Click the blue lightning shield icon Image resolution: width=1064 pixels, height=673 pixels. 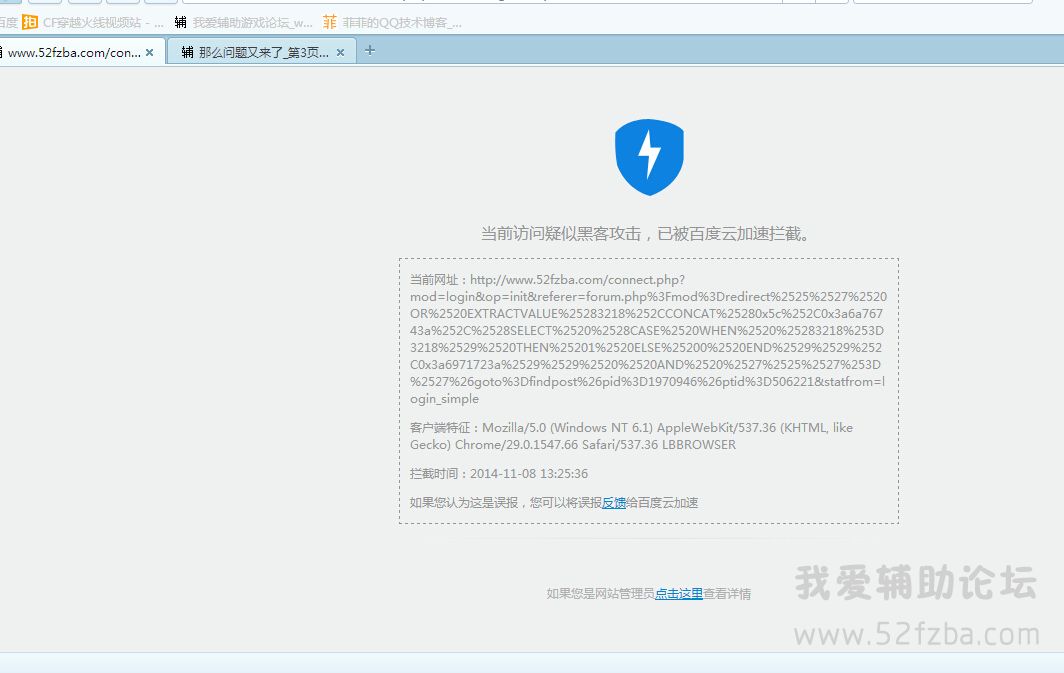pos(649,157)
